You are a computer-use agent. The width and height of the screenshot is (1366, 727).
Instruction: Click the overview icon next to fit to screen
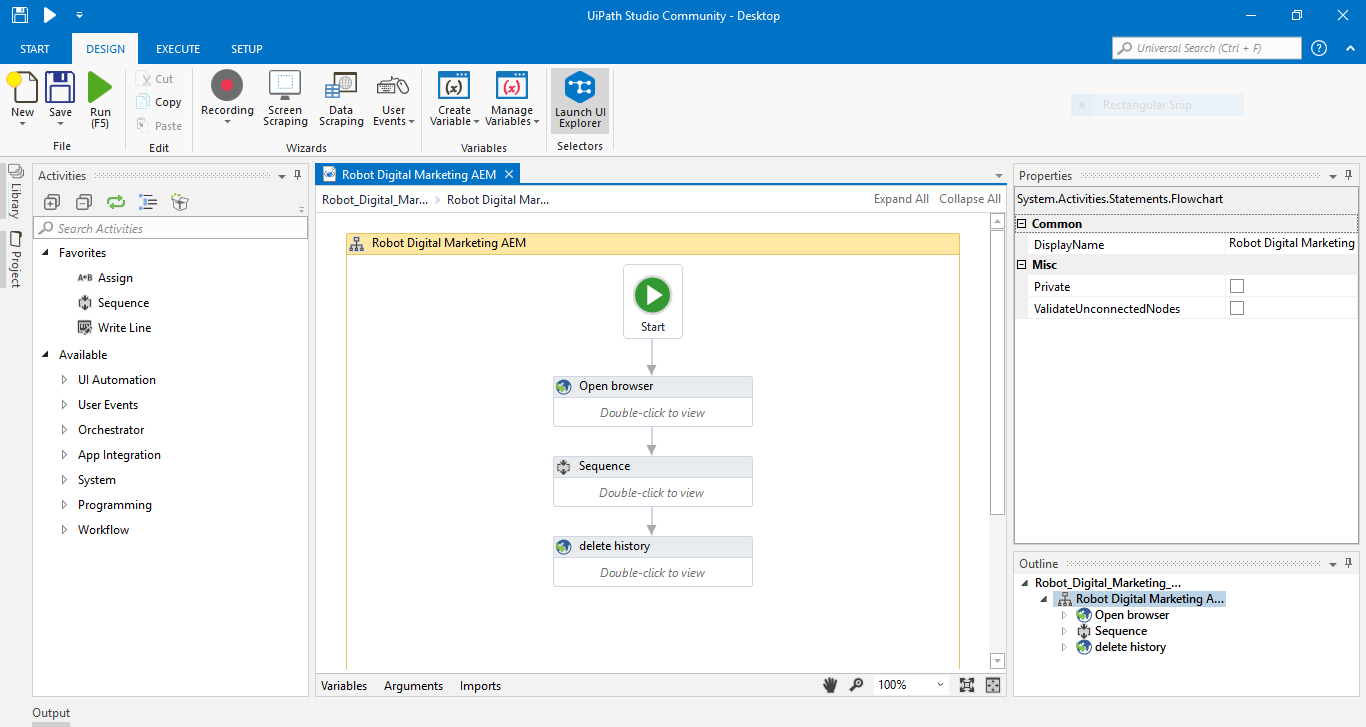(x=993, y=685)
